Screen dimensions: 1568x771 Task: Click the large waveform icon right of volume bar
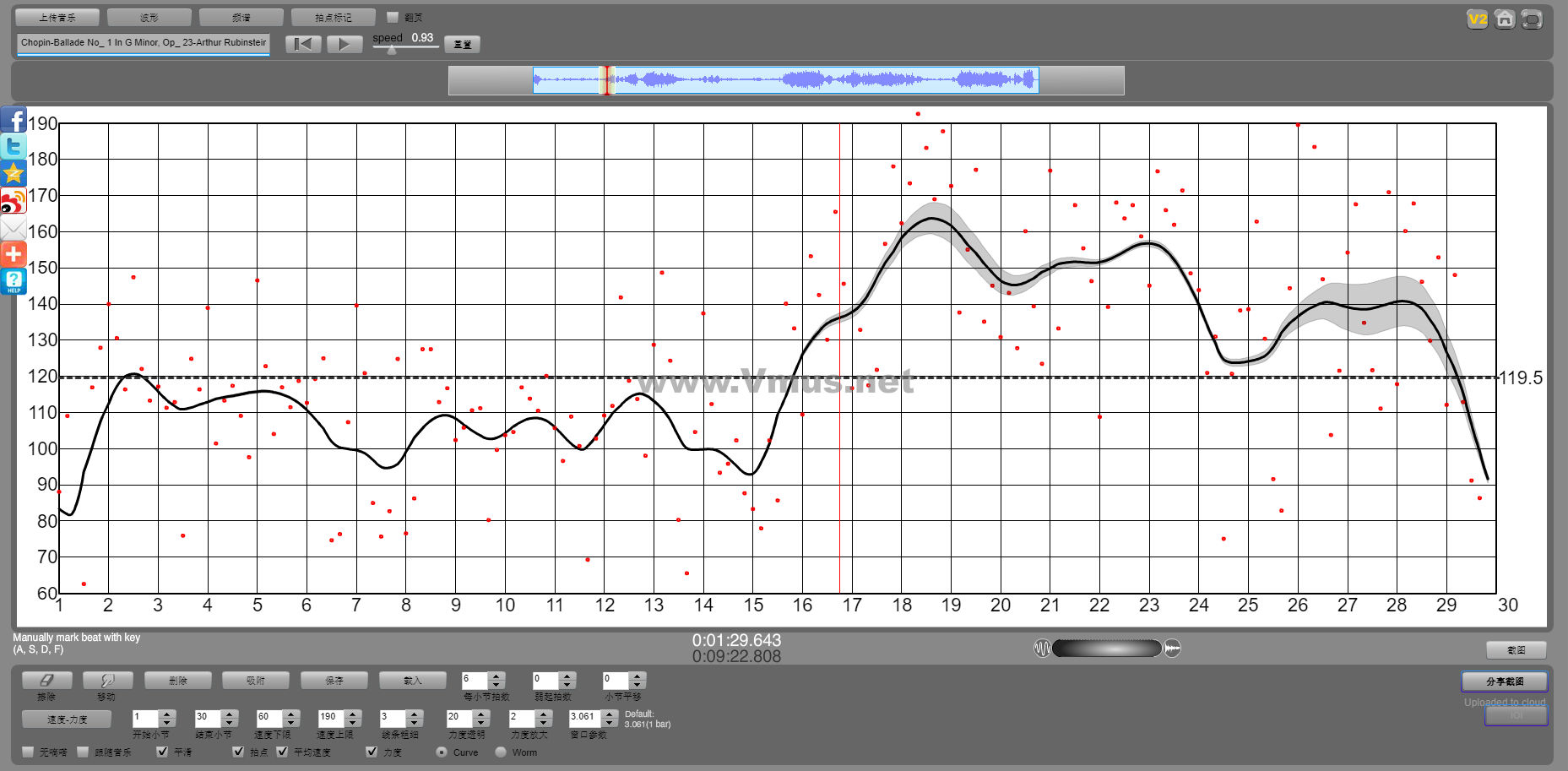click(x=1172, y=649)
